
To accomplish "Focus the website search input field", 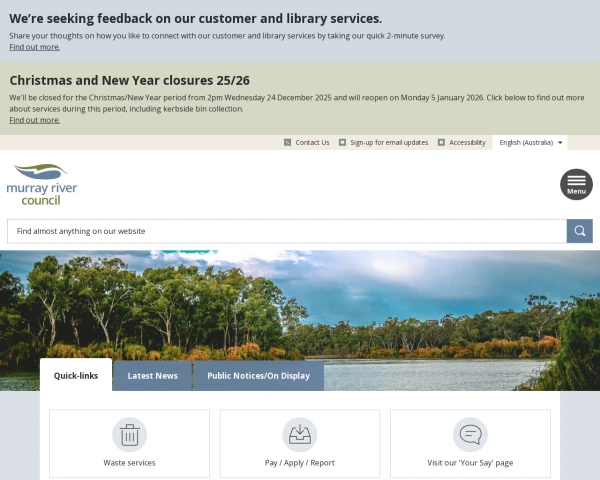I will click(x=287, y=231).
